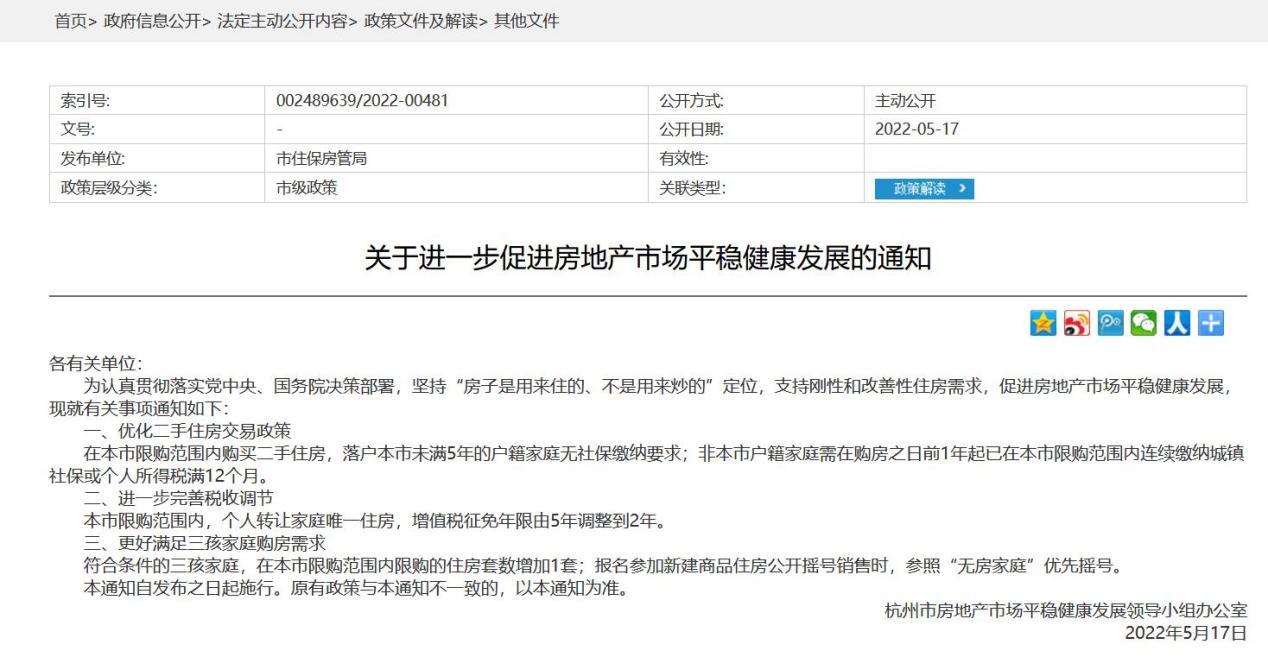Share via the Tencent Weibo icon
The height and width of the screenshot is (657, 1268).
pos(1110,323)
